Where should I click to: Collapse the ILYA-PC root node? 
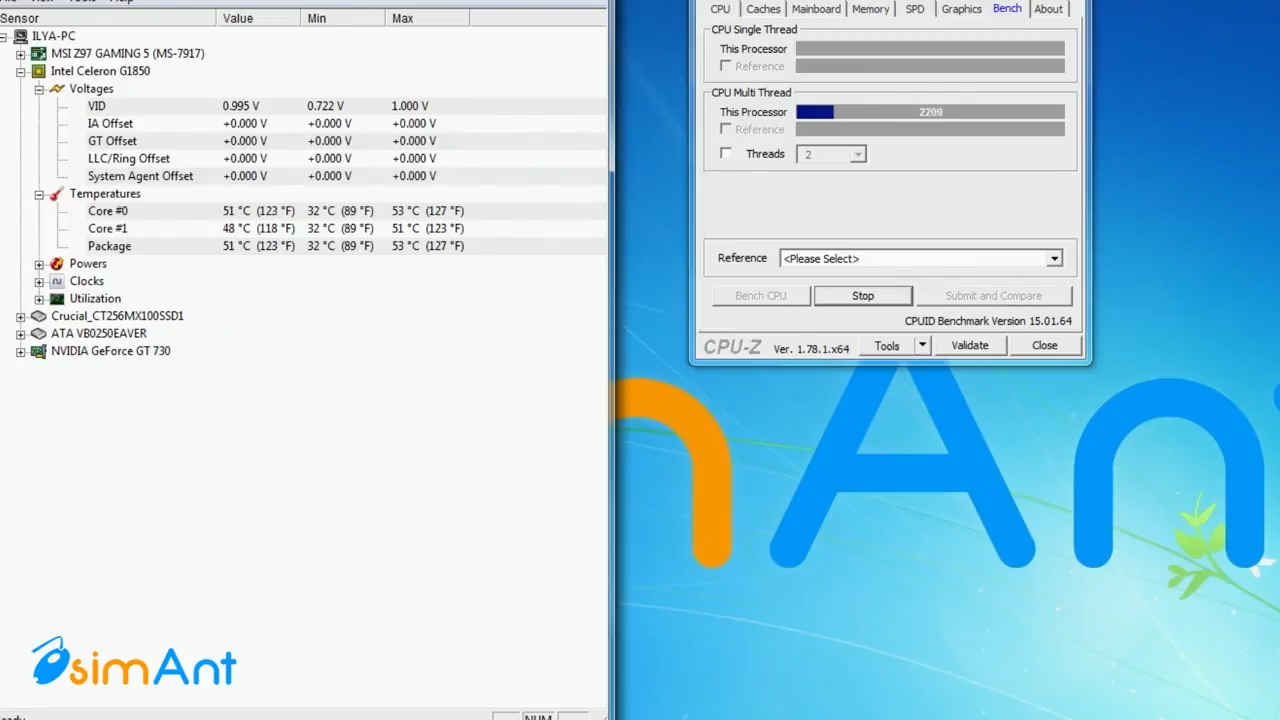(x=3, y=36)
